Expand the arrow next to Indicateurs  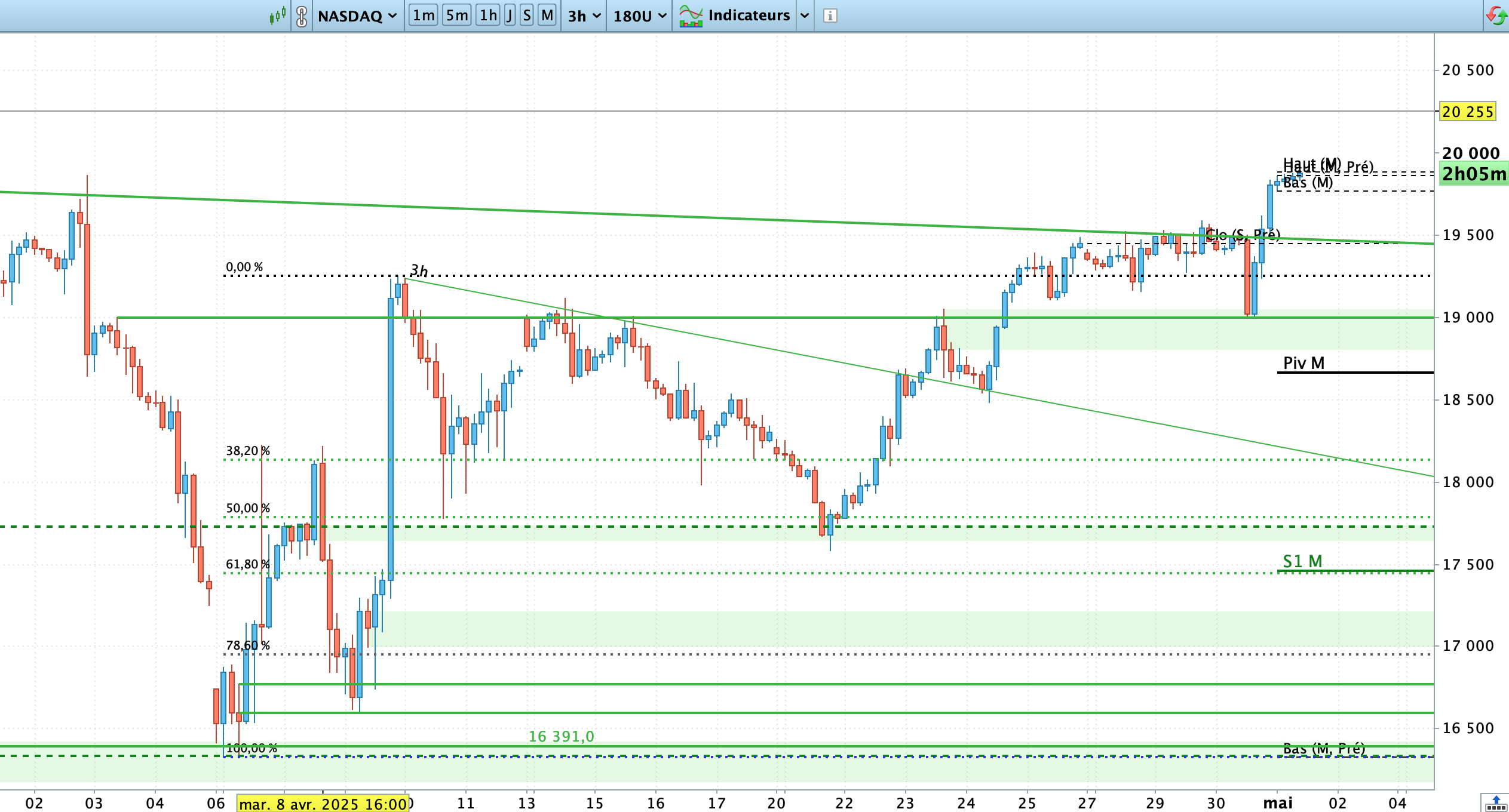pyautogui.click(x=805, y=16)
